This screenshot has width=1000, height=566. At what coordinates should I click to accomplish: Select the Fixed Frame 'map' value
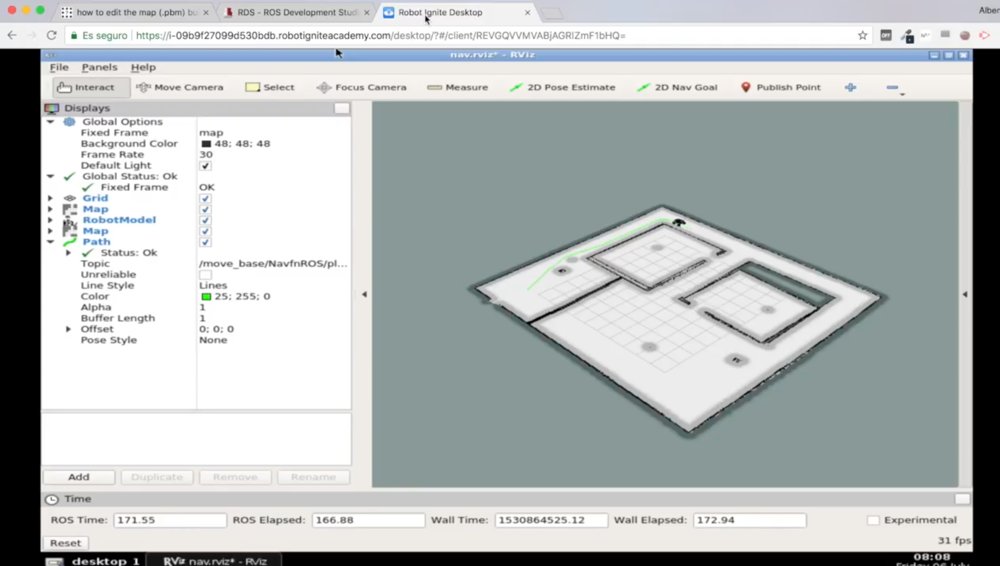(211, 133)
